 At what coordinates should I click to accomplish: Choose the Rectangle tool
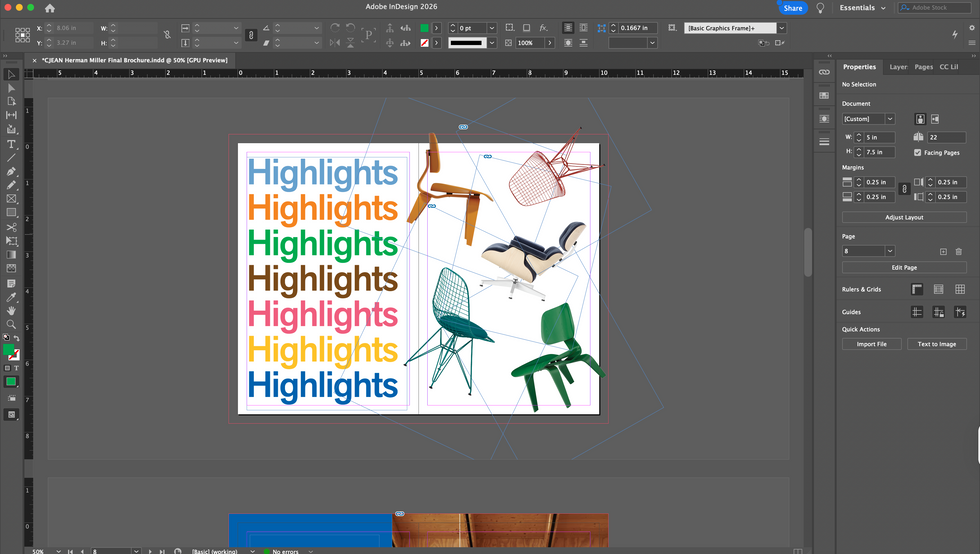point(11,213)
